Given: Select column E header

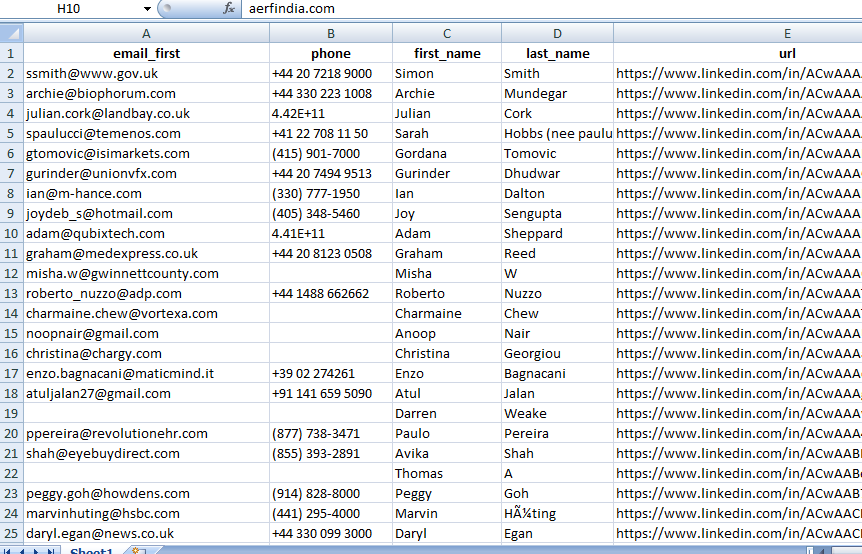Looking at the screenshot, I should [x=738, y=34].
